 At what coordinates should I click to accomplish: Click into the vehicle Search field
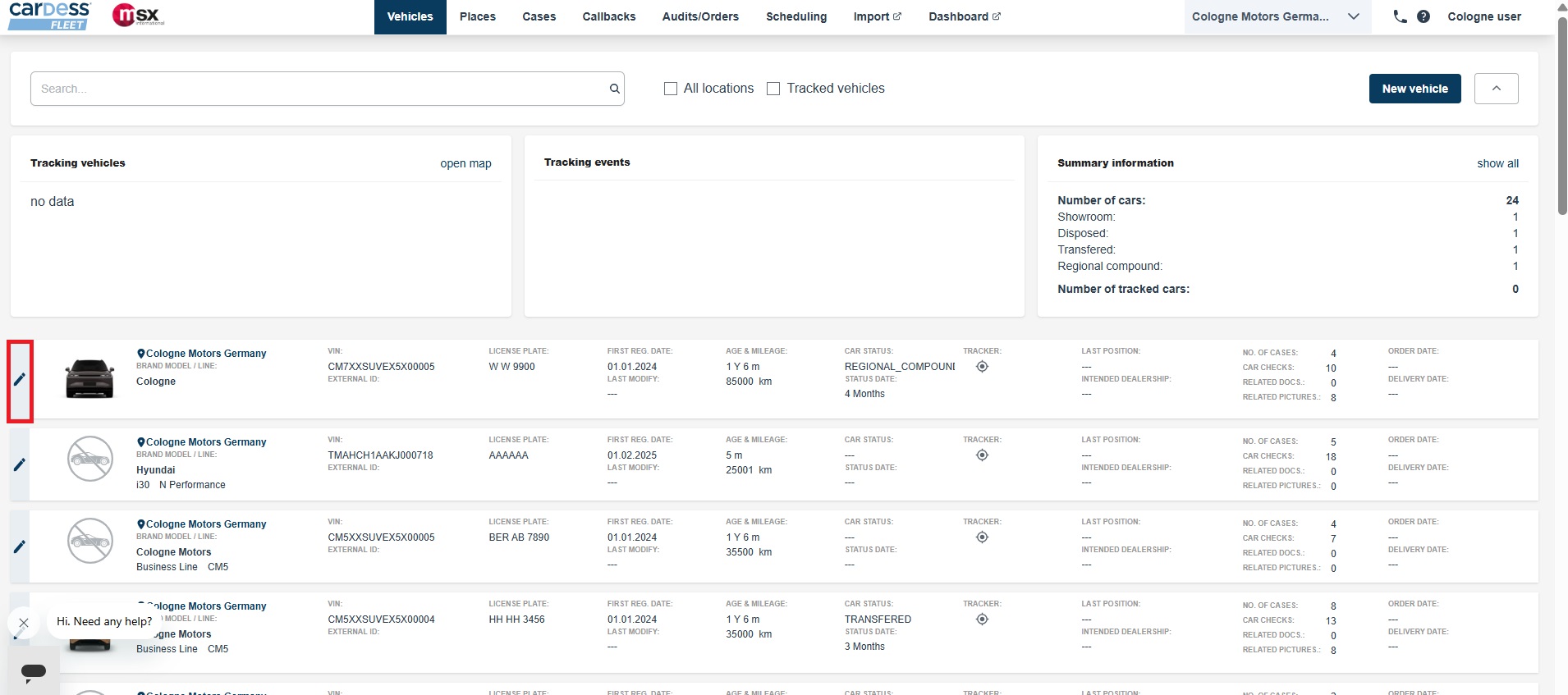click(320, 89)
